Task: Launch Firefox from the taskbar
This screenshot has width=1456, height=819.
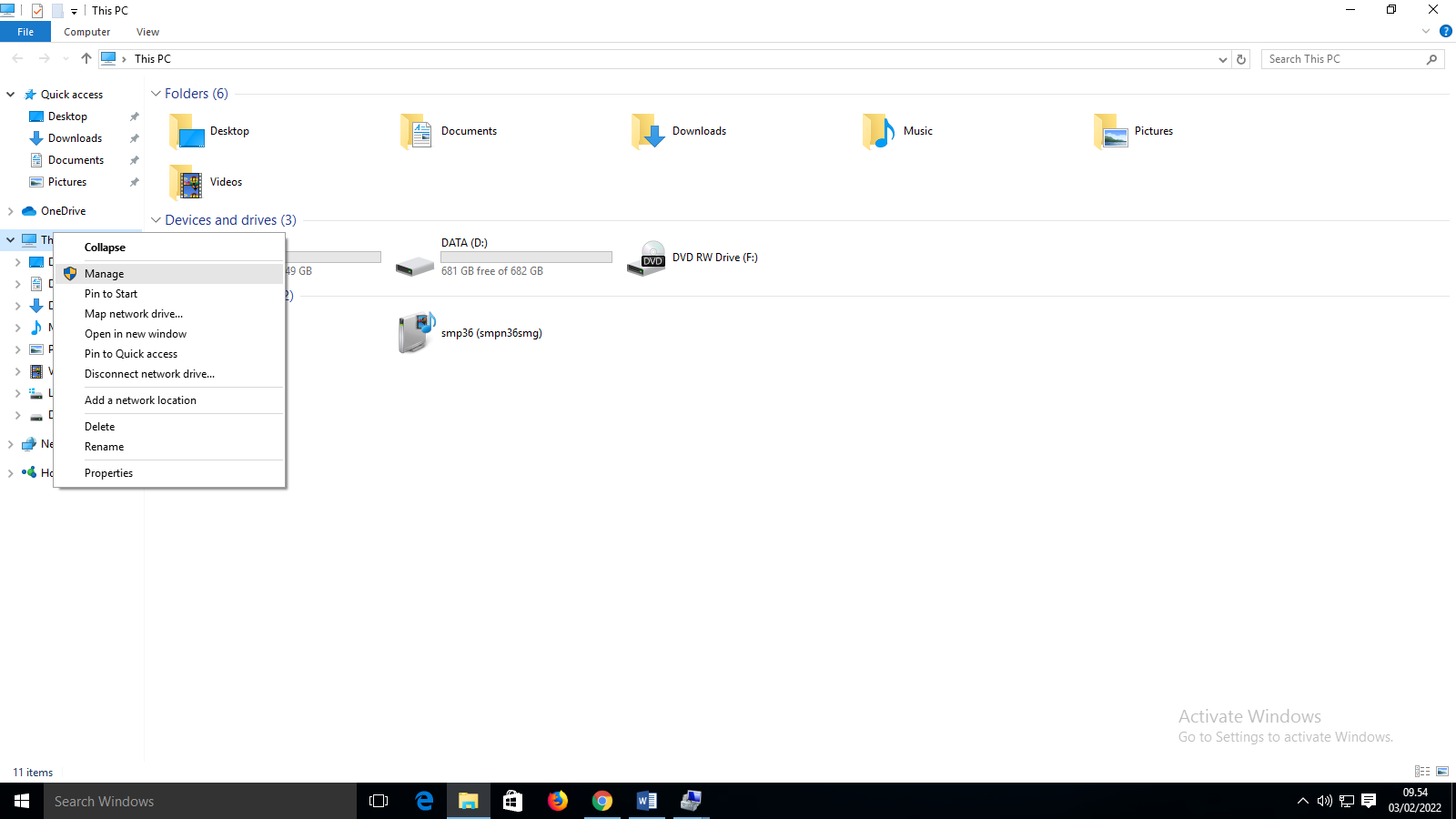Action: click(x=558, y=801)
